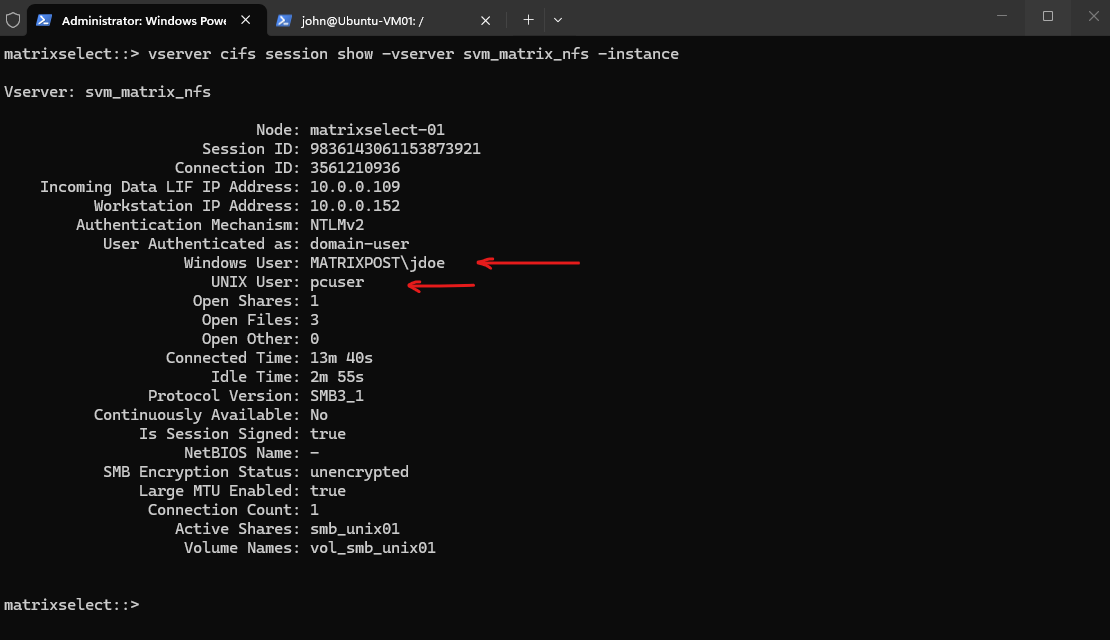Image resolution: width=1110 pixels, height=640 pixels.
Task: Switch to john@Ubuntu-VM01 tab
Action: coord(386,20)
